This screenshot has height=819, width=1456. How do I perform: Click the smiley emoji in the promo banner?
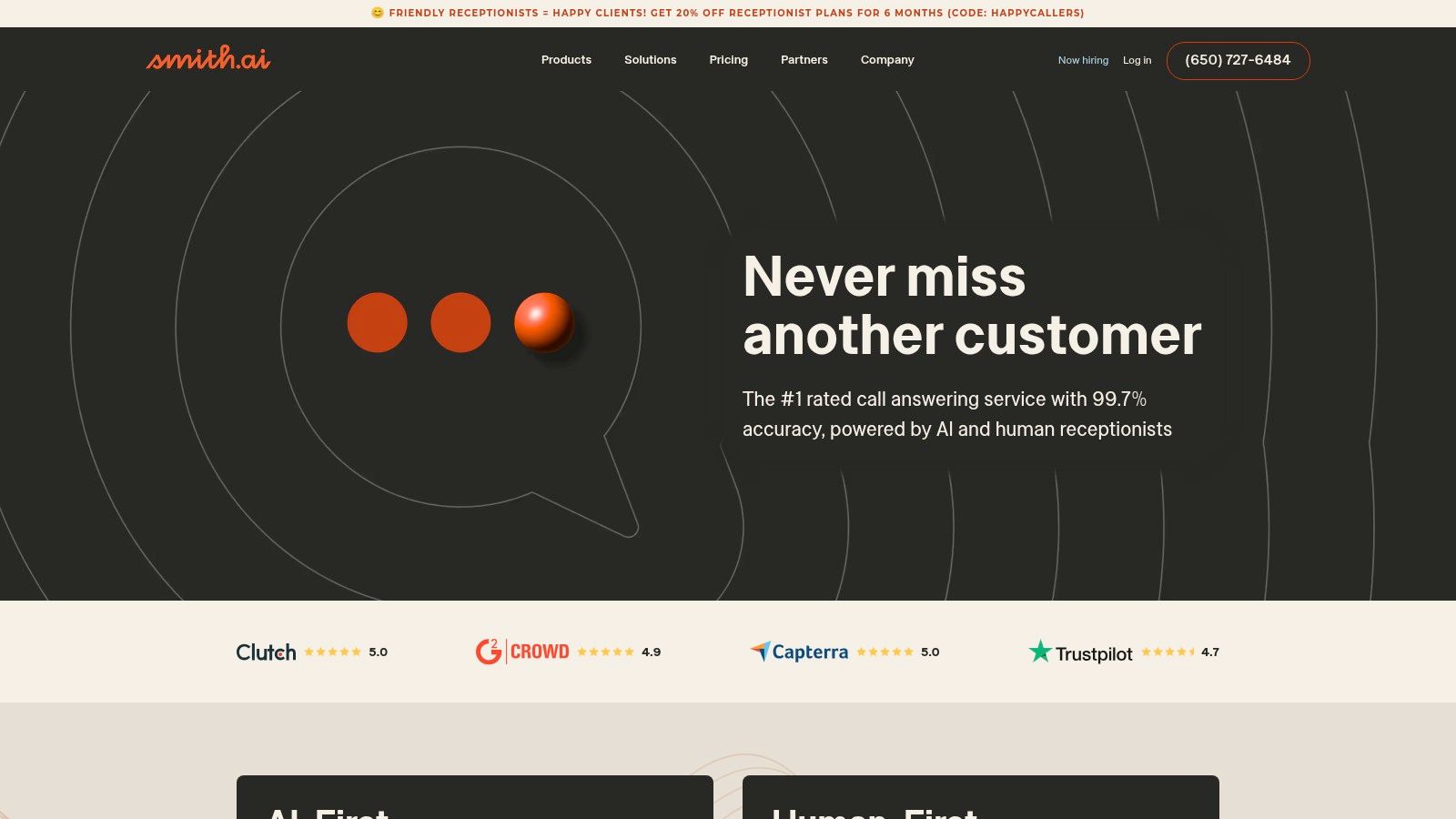[378, 13]
